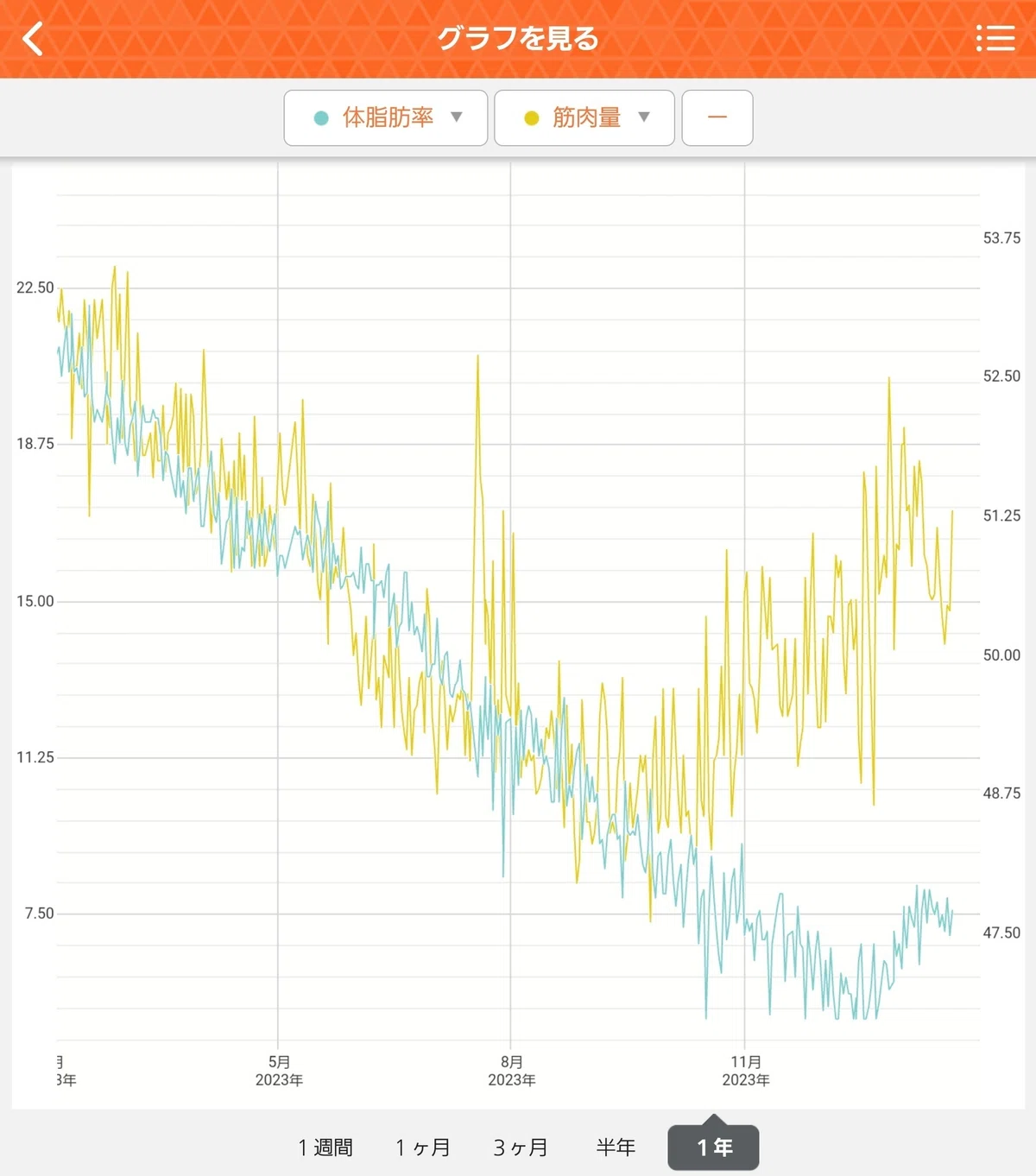Tap the 18.75 left axis value
Image resolution: width=1036 pixels, height=1176 pixels.
[x=35, y=444]
